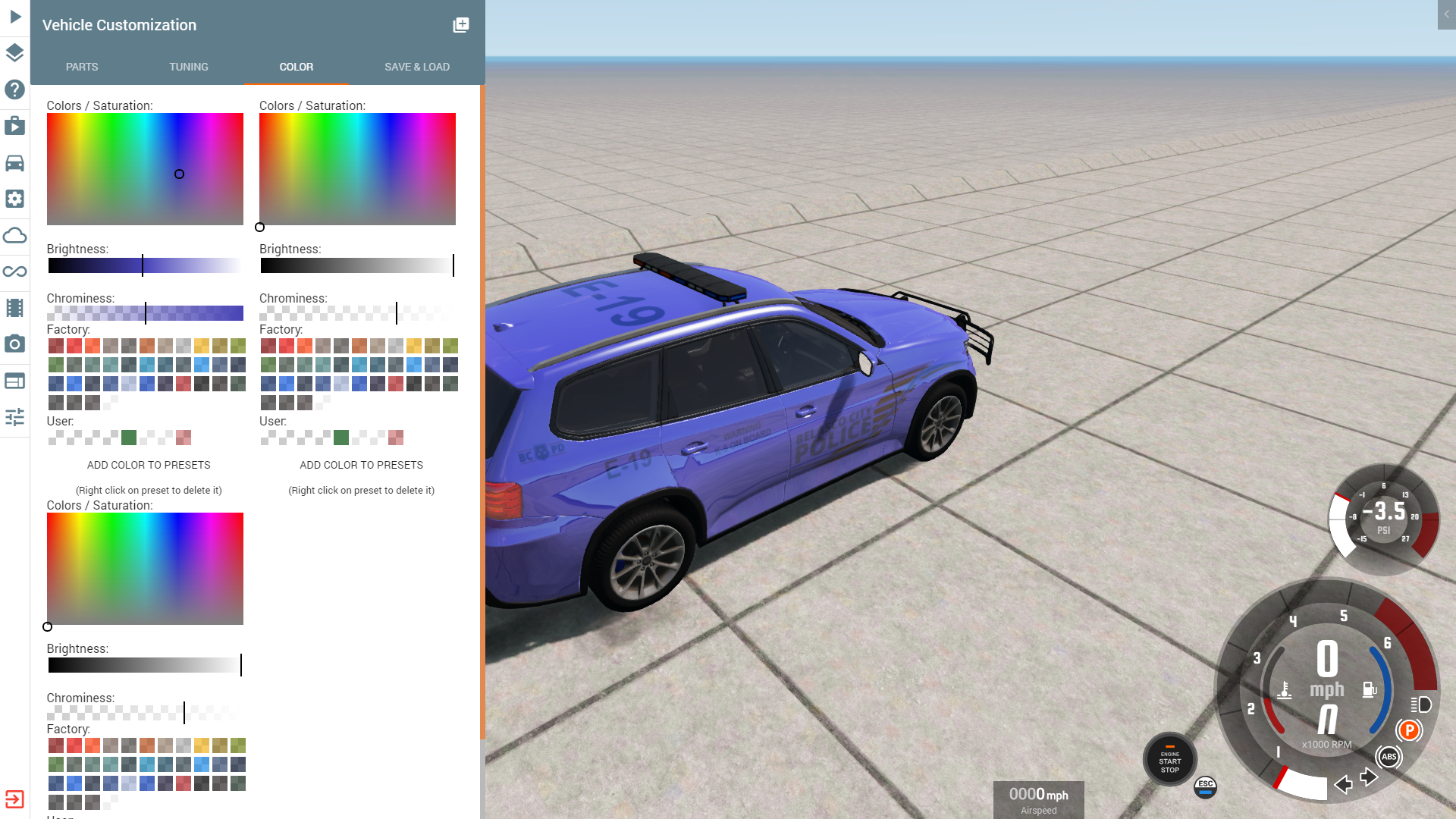The width and height of the screenshot is (1456, 819).
Task: Open the help question mark icon
Action: point(15,89)
